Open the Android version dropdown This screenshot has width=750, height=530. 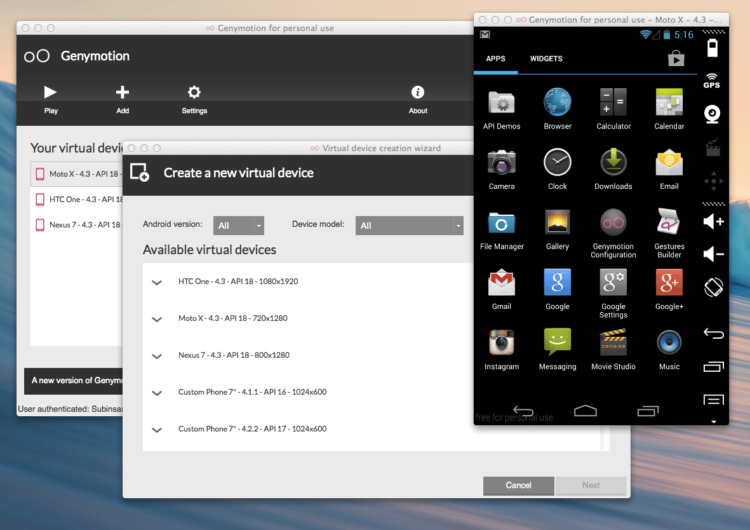238,225
